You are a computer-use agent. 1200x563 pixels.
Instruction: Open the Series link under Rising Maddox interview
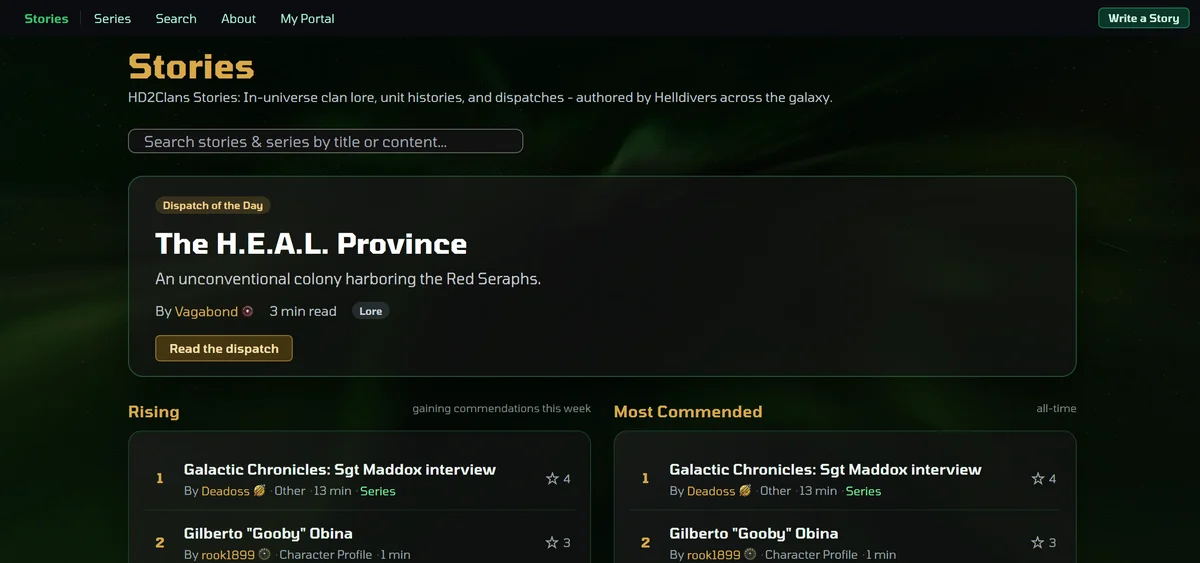[378, 491]
